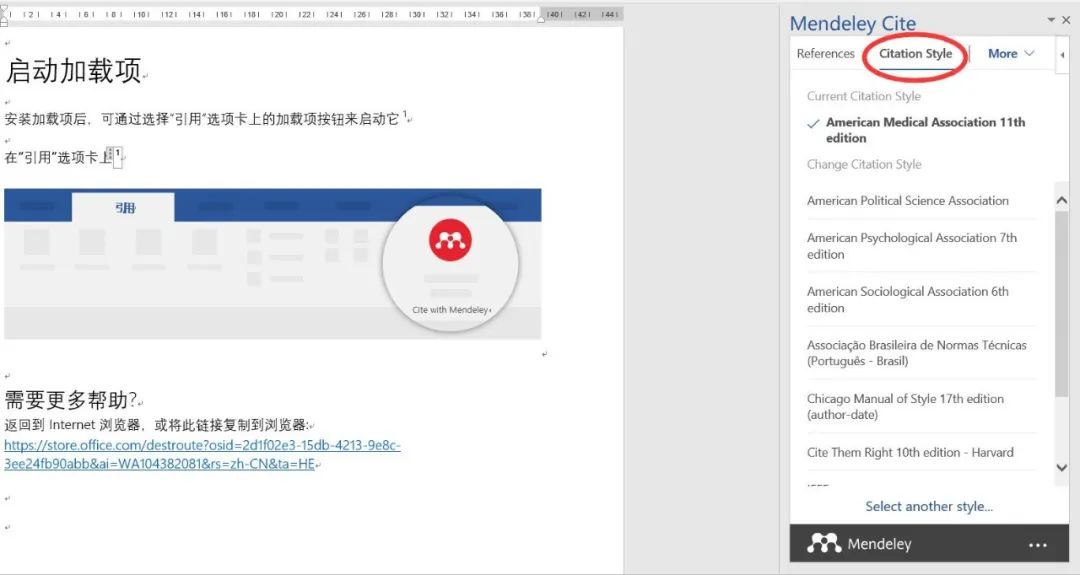Click the checkmark beside current citation style
Viewport: 1080px width, 575px height.
click(x=813, y=123)
